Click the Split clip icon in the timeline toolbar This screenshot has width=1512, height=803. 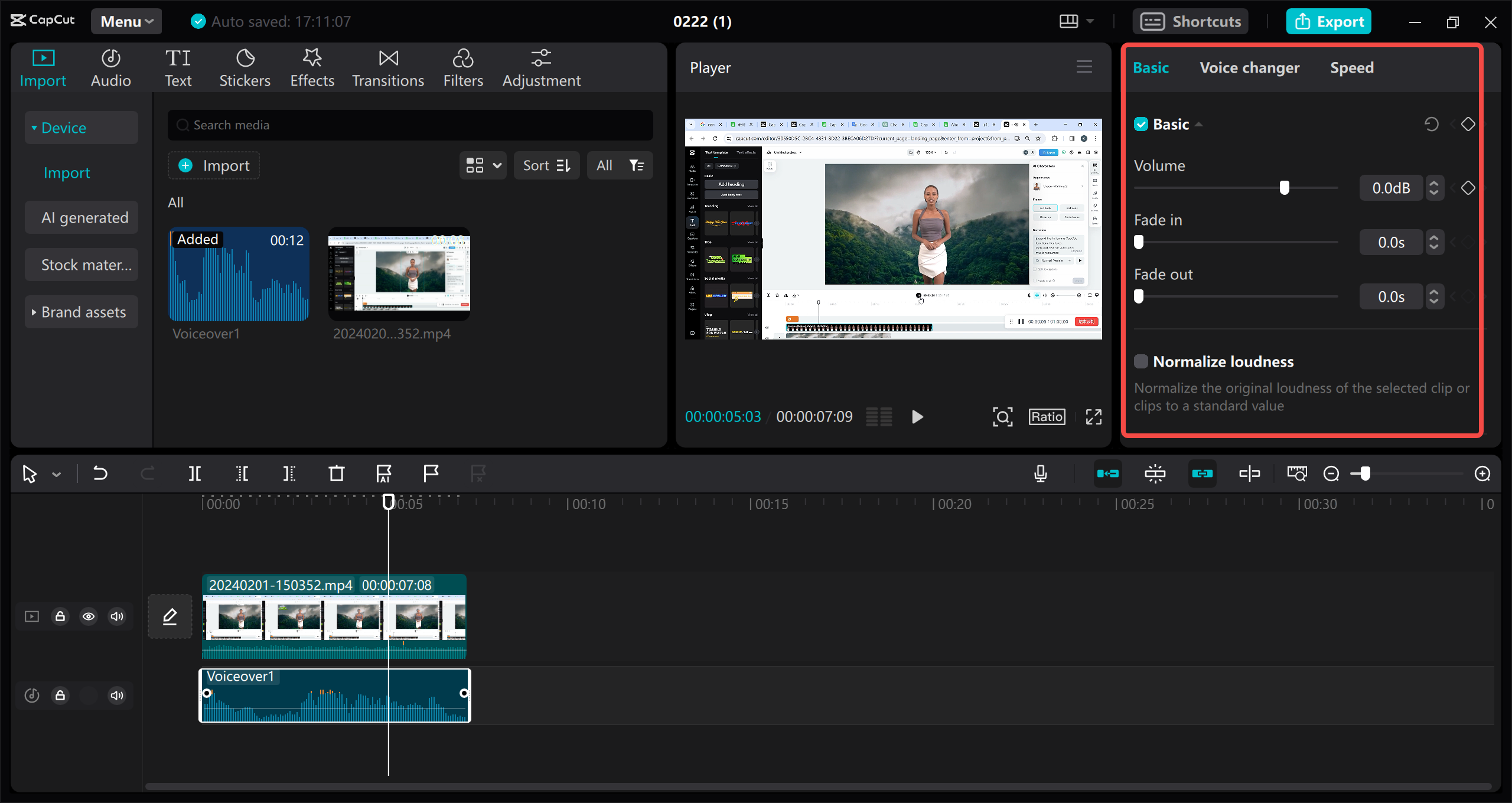click(x=195, y=473)
